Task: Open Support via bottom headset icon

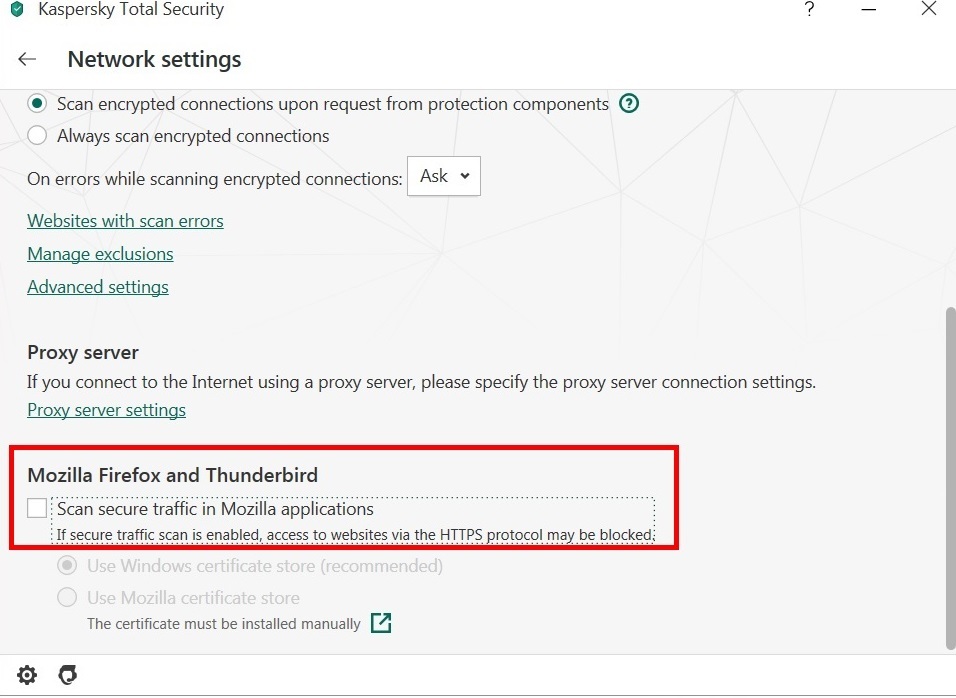Action: (x=68, y=676)
